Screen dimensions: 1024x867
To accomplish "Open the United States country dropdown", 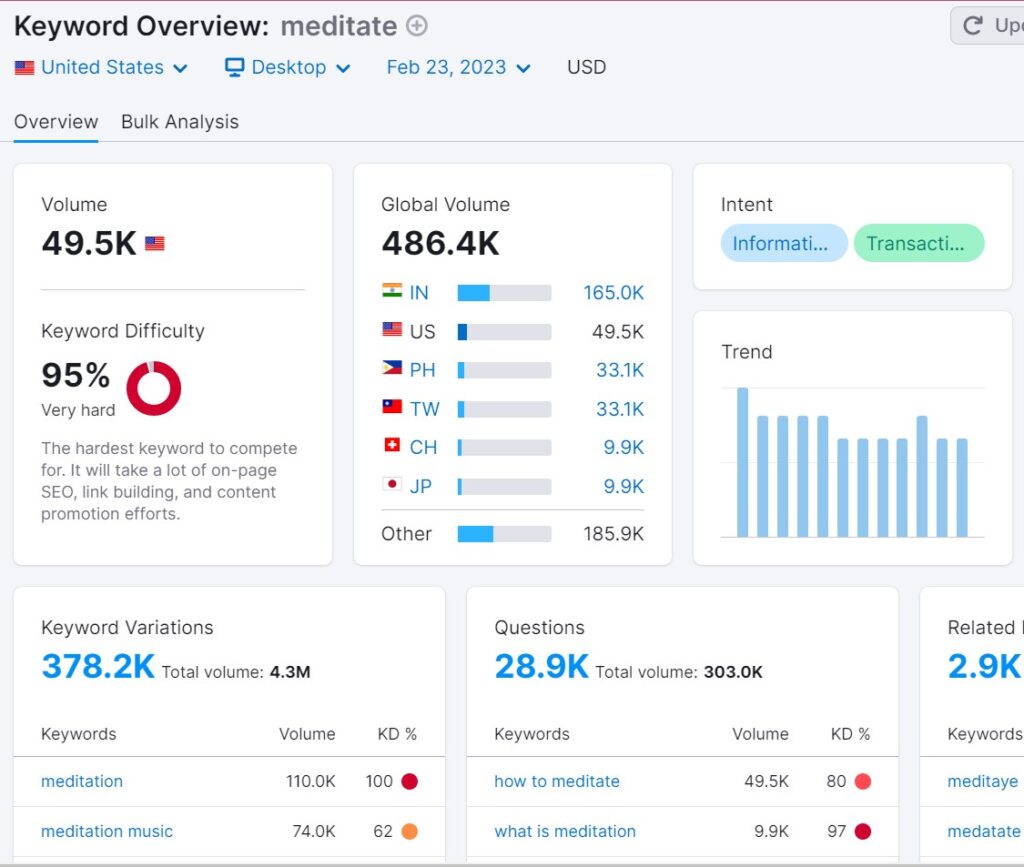I will [102, 68].
